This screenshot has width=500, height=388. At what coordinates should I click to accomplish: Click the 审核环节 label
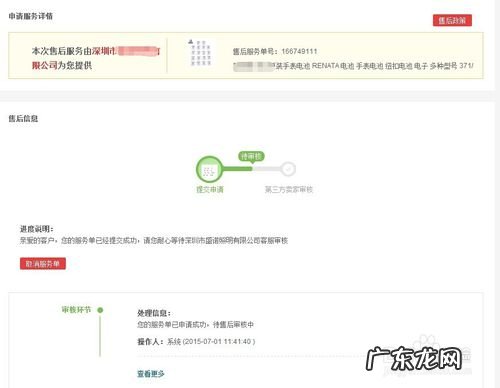pos(76,310)
